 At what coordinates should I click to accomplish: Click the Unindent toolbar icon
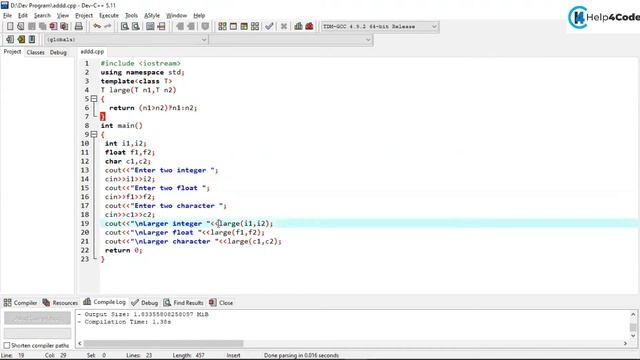click(191, 27)
